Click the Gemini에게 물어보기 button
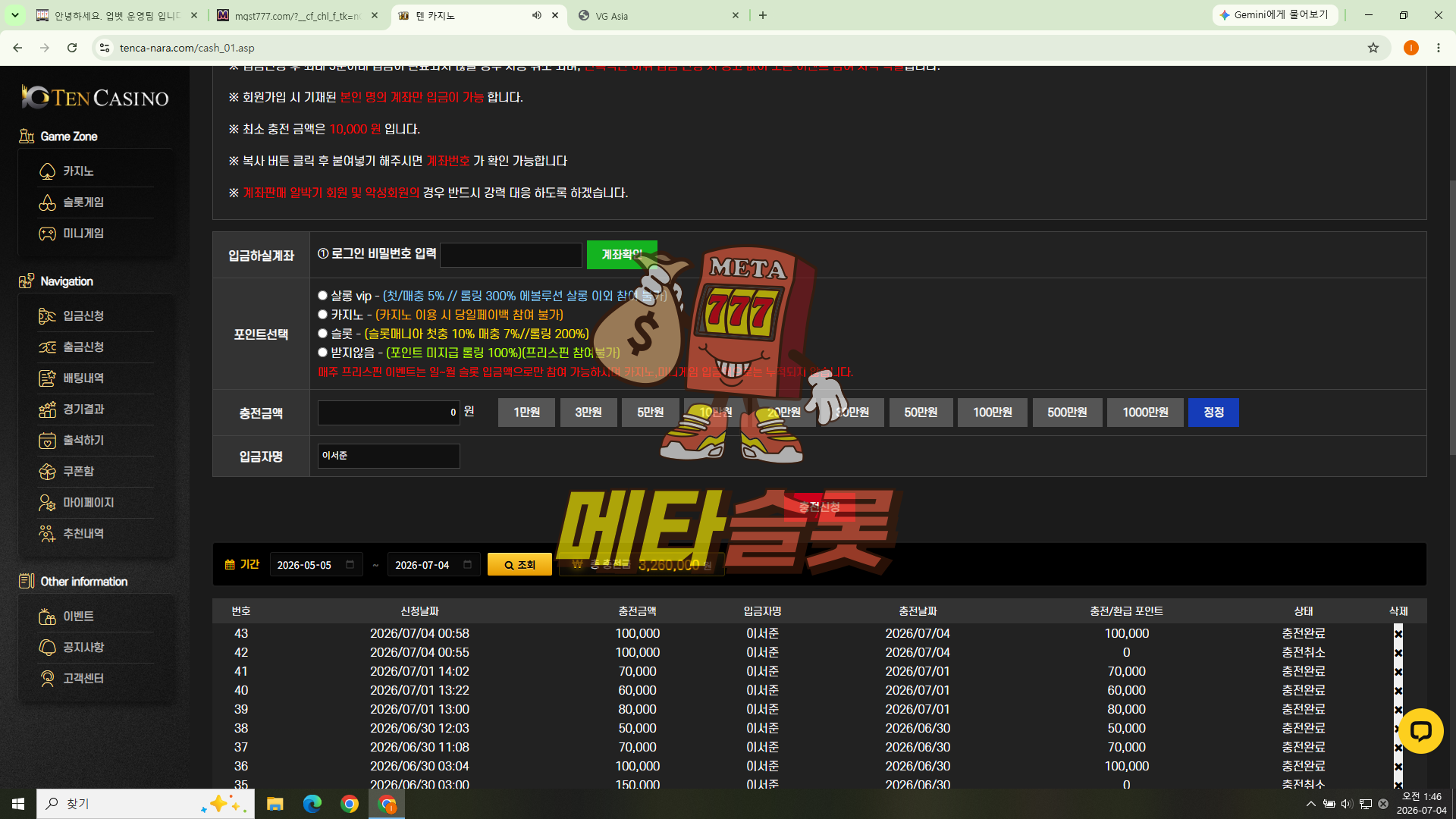Screen dimensions: 1456x819 pos(1275,15)
